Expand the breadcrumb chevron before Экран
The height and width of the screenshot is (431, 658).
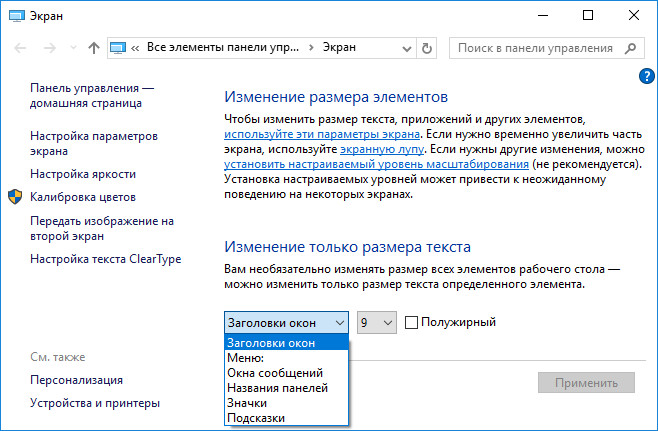[311, 48]
